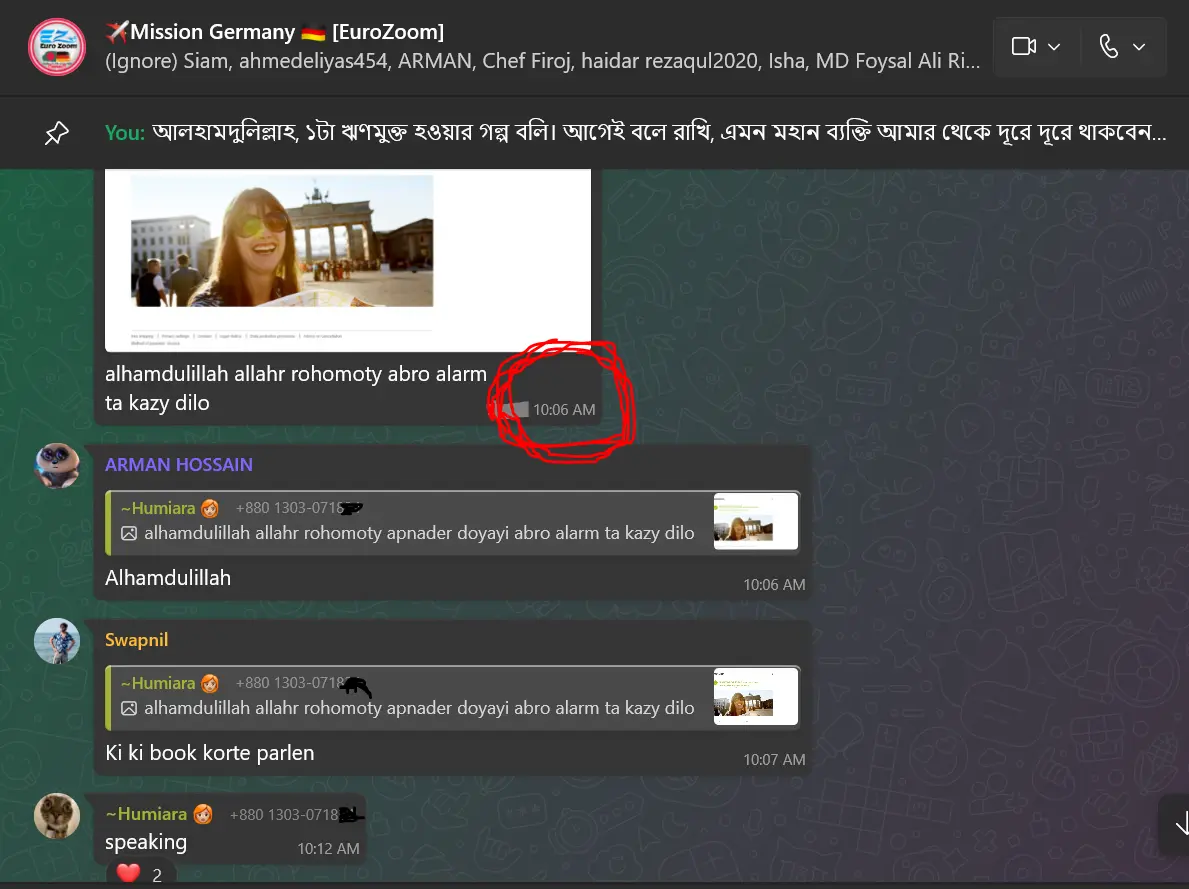Click the 10:07 AM timestamp
Viewport: 1189px width, 889px height.
[x=774, y=759]
